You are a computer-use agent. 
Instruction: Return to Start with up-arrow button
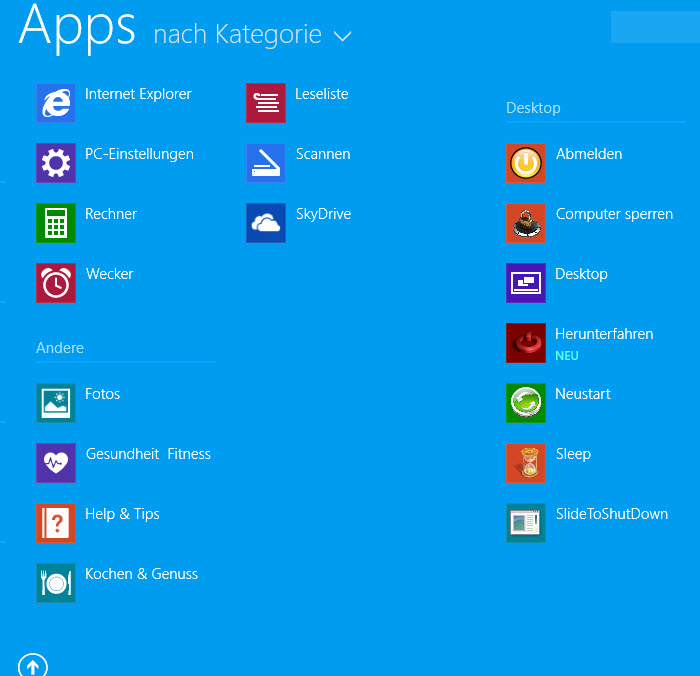(33, 666)
